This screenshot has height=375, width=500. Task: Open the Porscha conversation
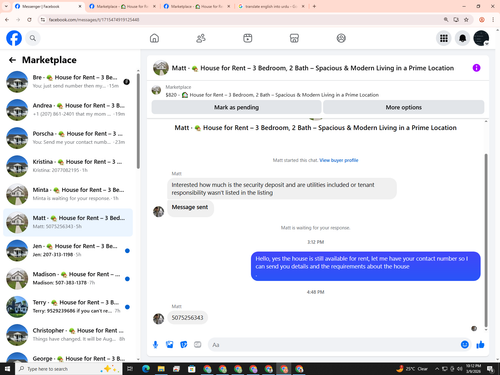pos(68,138)
